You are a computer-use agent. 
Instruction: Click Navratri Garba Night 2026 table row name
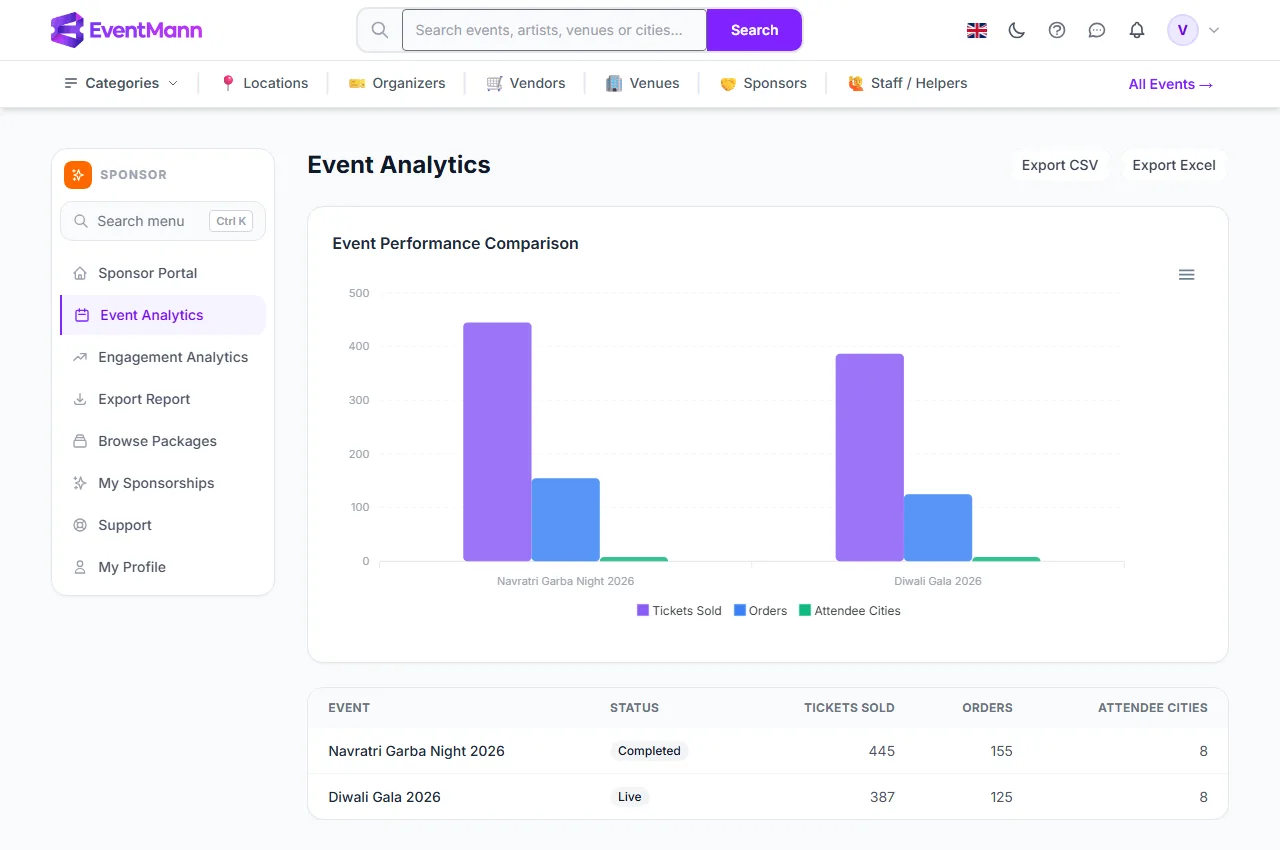point(416,751)
